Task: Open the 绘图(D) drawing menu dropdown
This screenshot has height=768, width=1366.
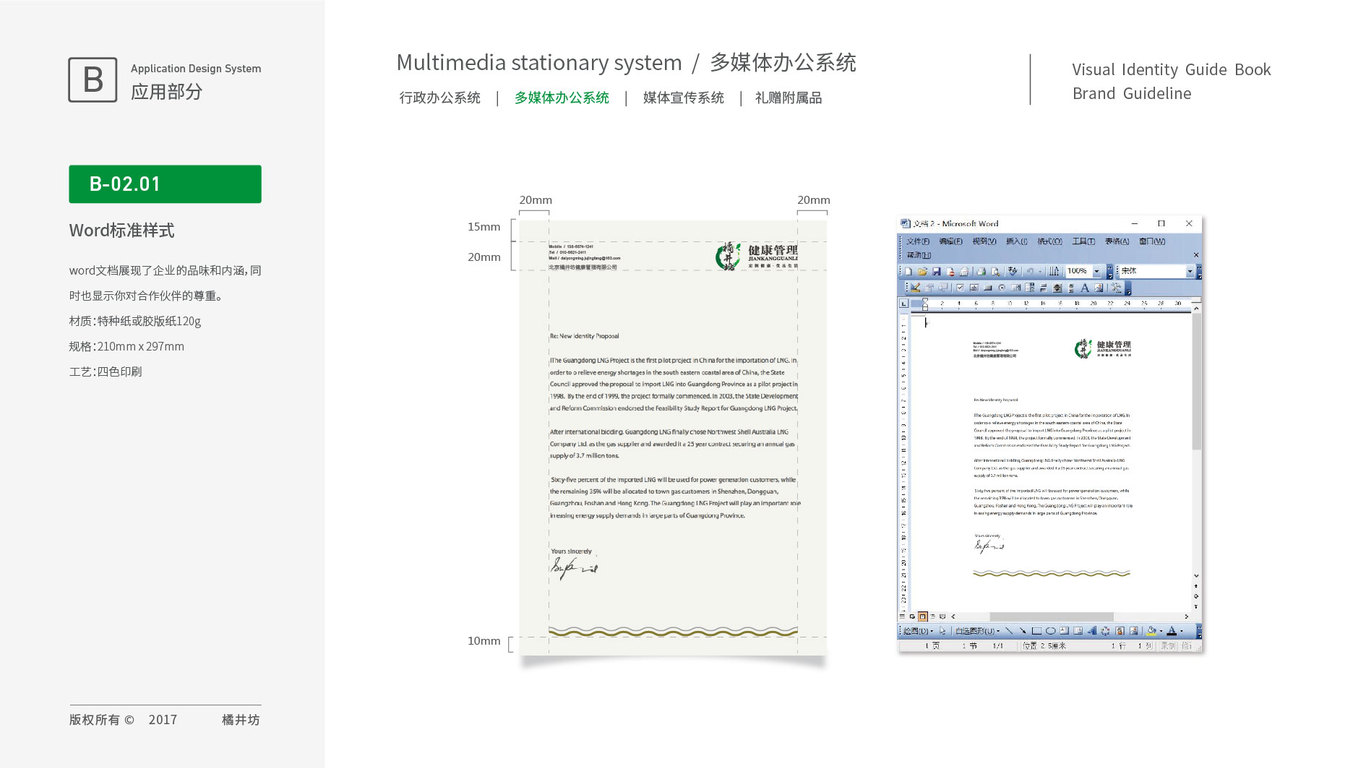Action: tap(918, 631)
